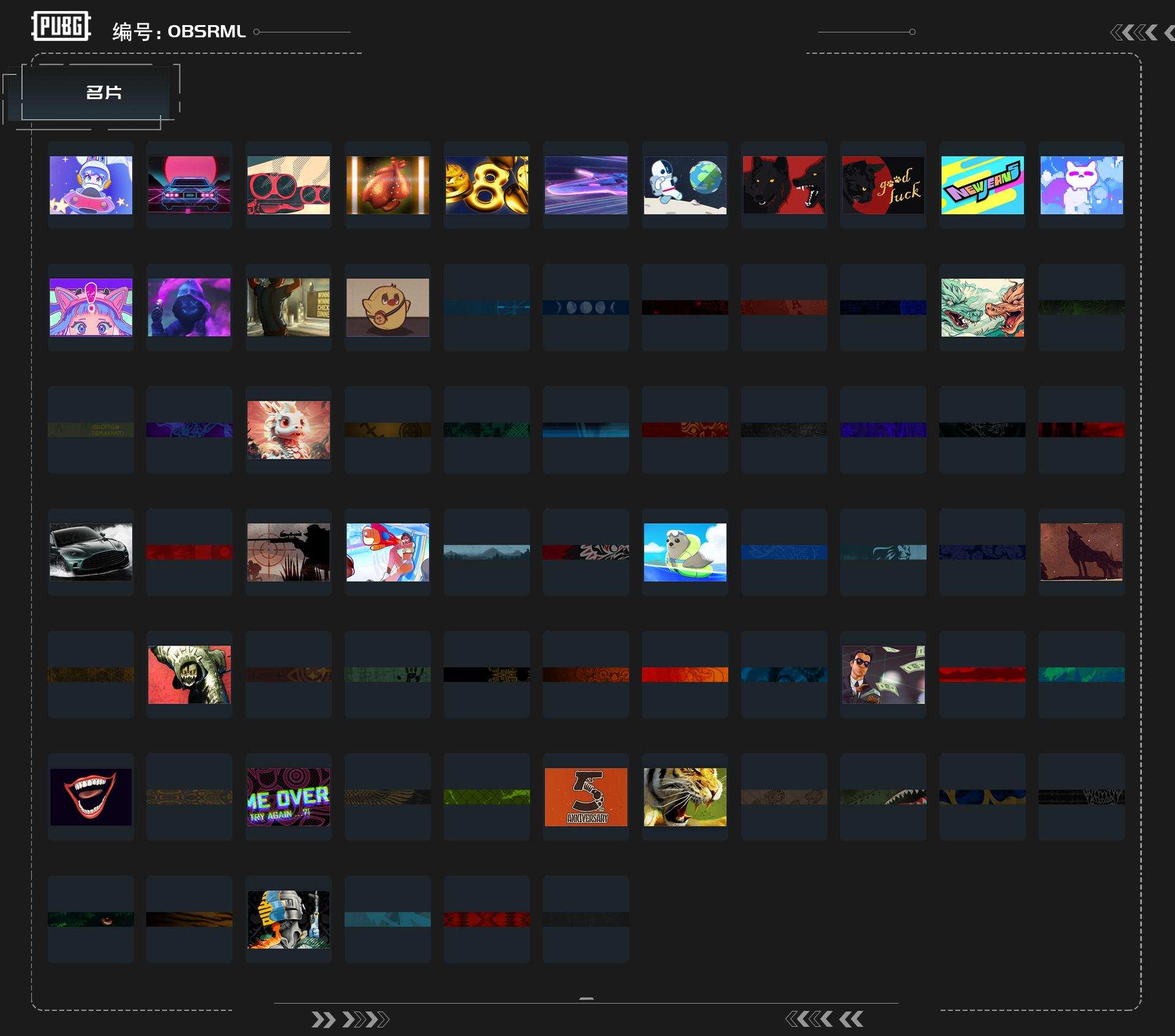The width and height of the screenshot is (1175, 1036).
Task: Select the orange 5th Anniversary nameplate
Action: pyautogui.click(x=586, y=797)
